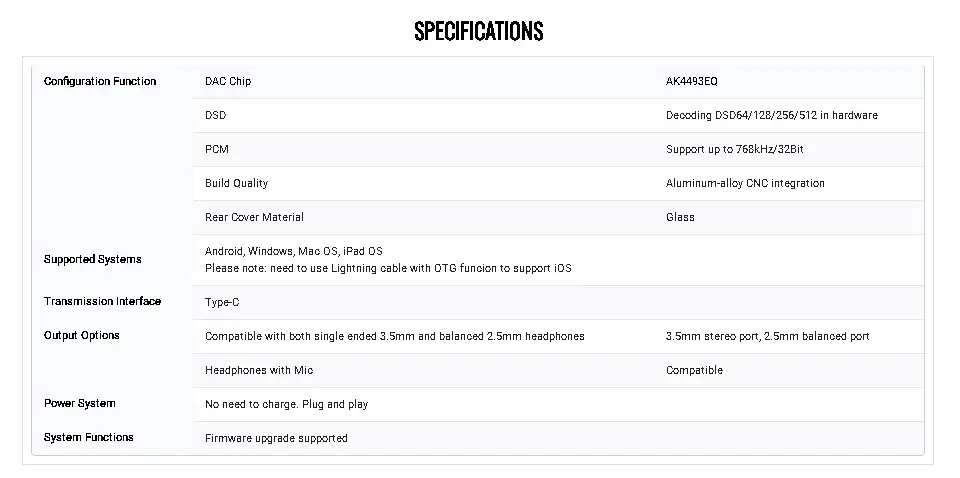The height and width of the screenshot is (478, 960).
Task: Click the DAC Chip row label
Action: 228,81
